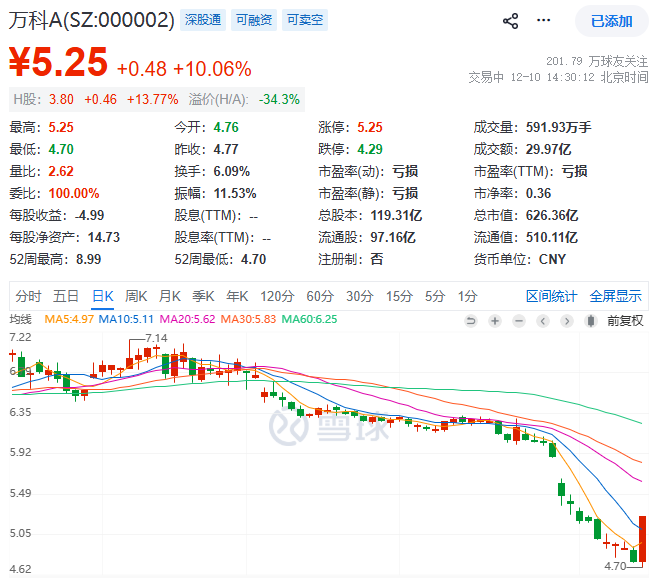Zoom in the K-line chart with plus icon
The height and width of the screenshot is (578, 654).
pos(494,320)
